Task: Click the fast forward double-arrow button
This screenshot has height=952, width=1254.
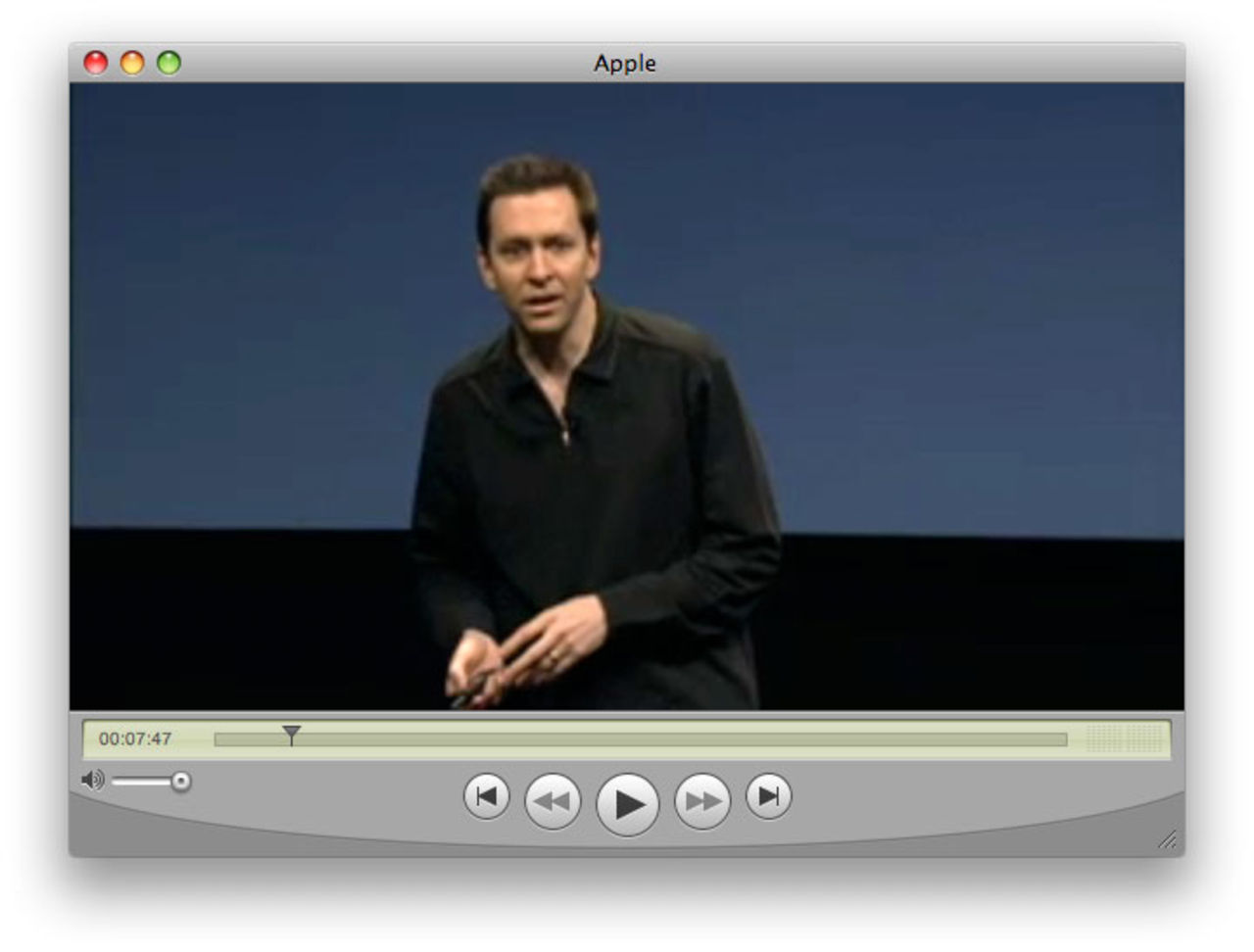Action: click(x=702, y=801)
